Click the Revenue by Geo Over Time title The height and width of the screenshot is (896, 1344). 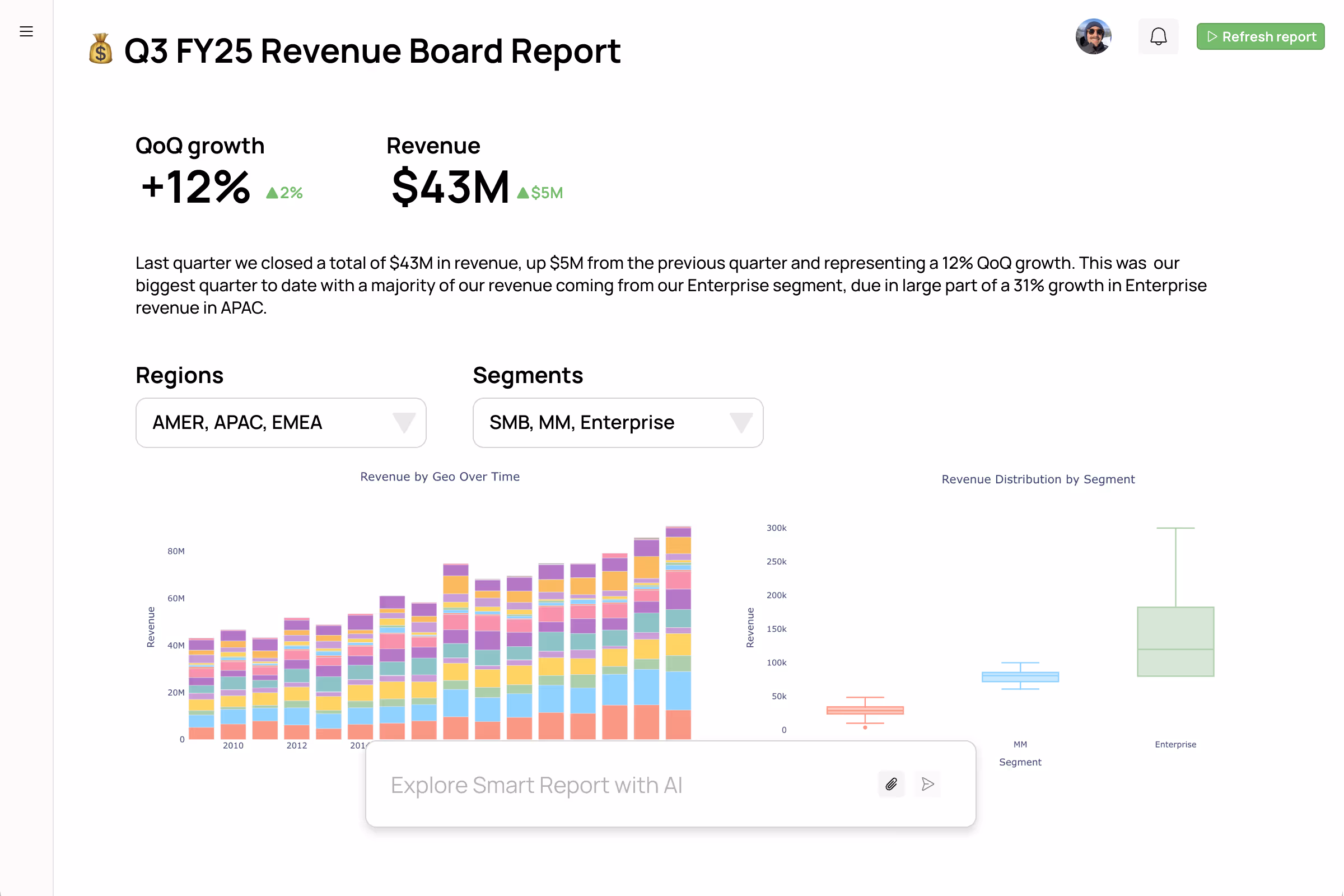(440, 476)
